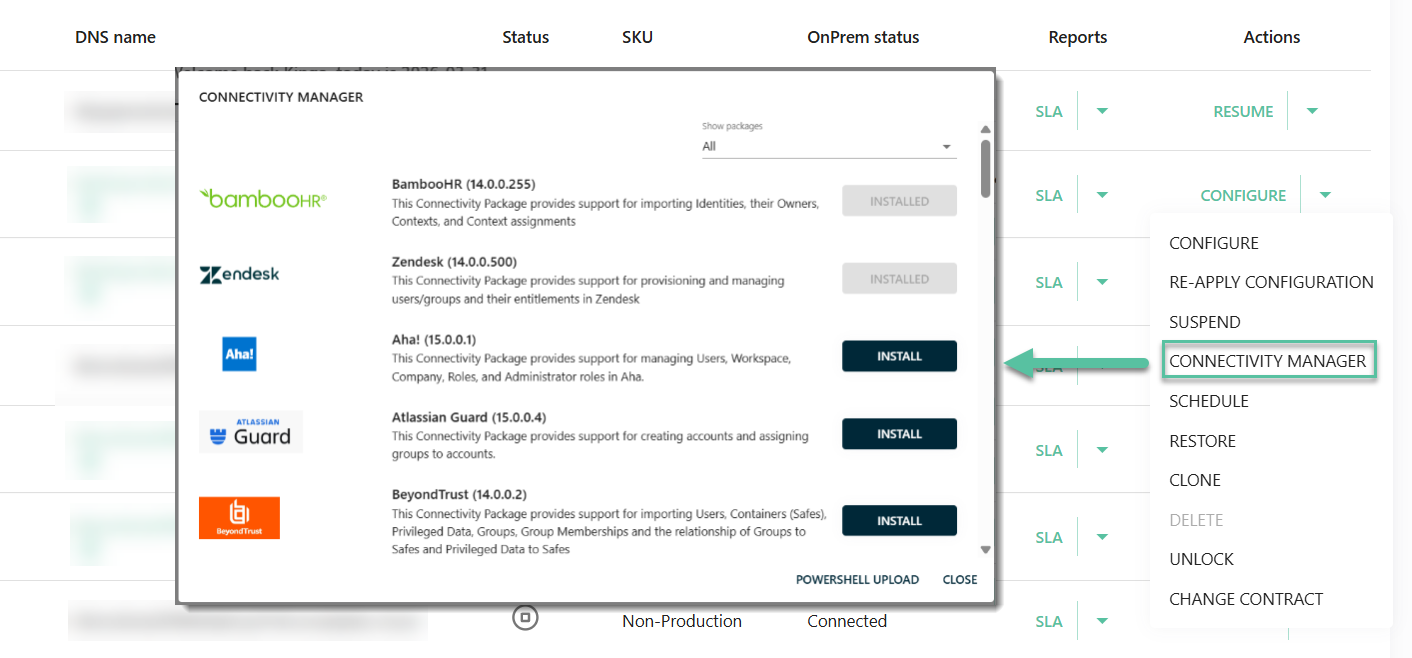
Task: Install the Aha! connectivity package
Action: pos(899,356)
